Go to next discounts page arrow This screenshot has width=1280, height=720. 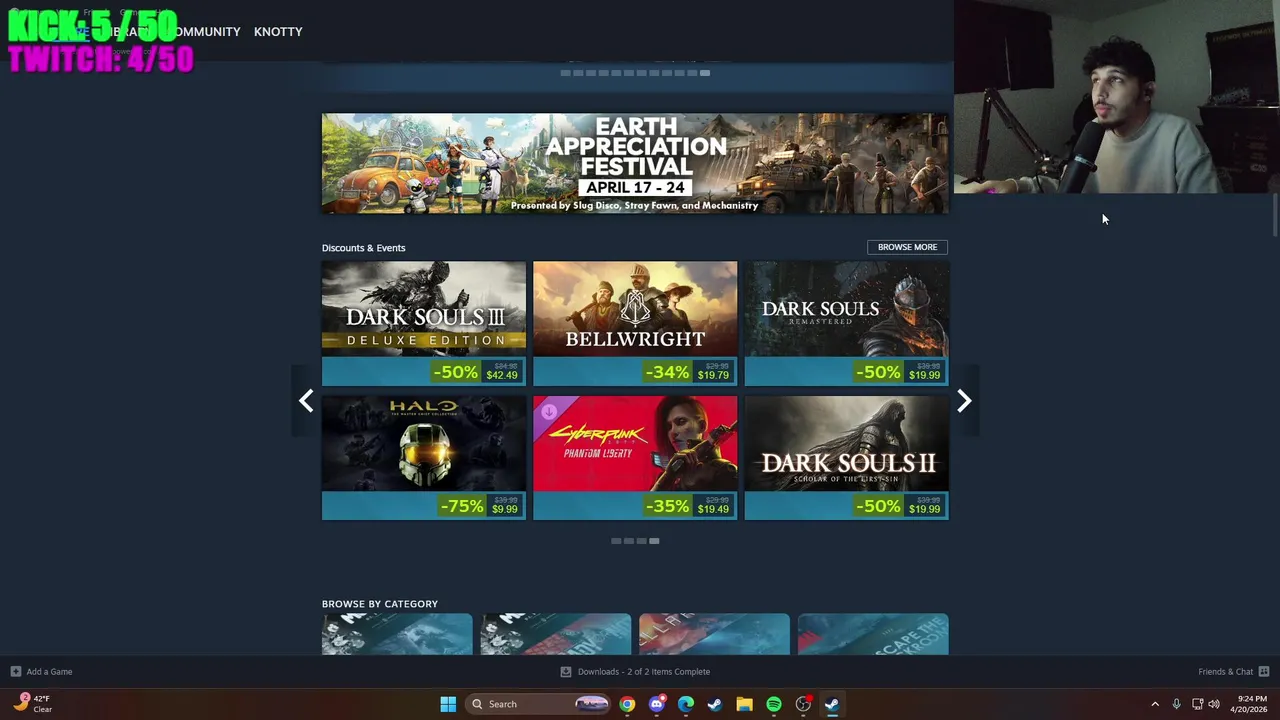pyautogui.click(x=964, y=401)
